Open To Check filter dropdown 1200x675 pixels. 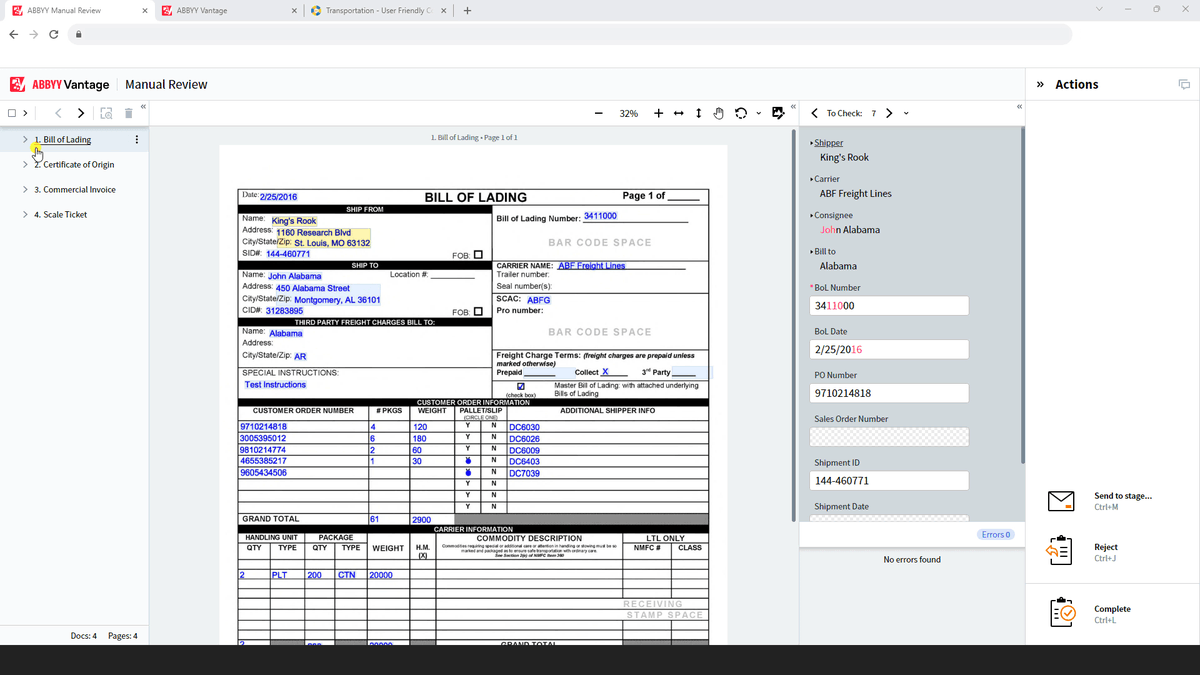point(907,113)
